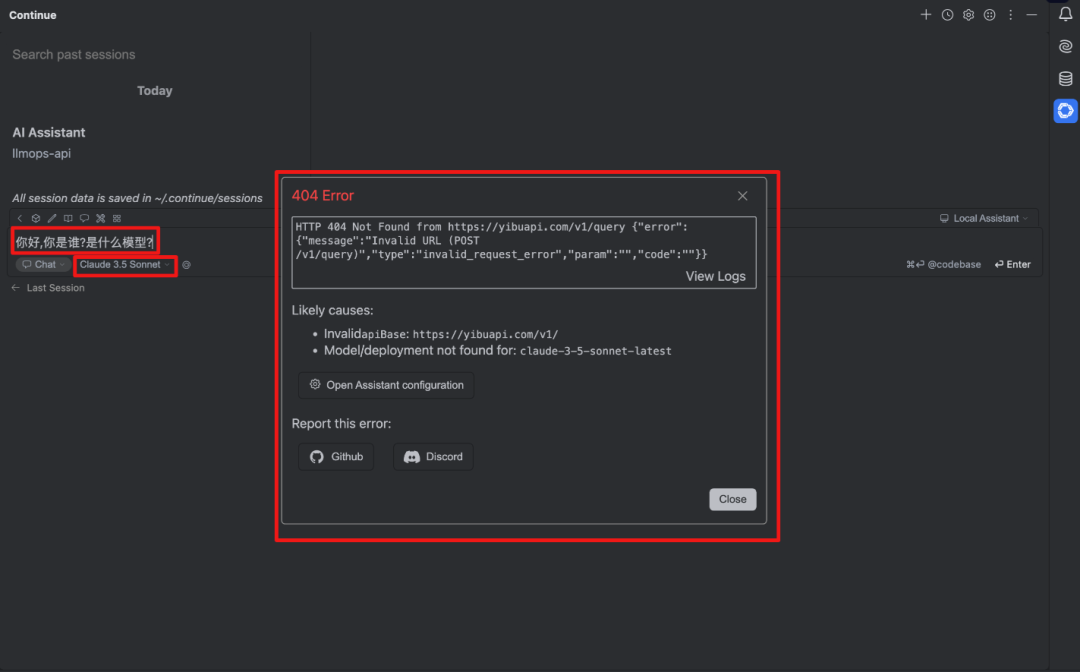The width and height of the screenshot is (1080, 672).
Task: Send message with the Enter button
Action: click(1012, 264)
